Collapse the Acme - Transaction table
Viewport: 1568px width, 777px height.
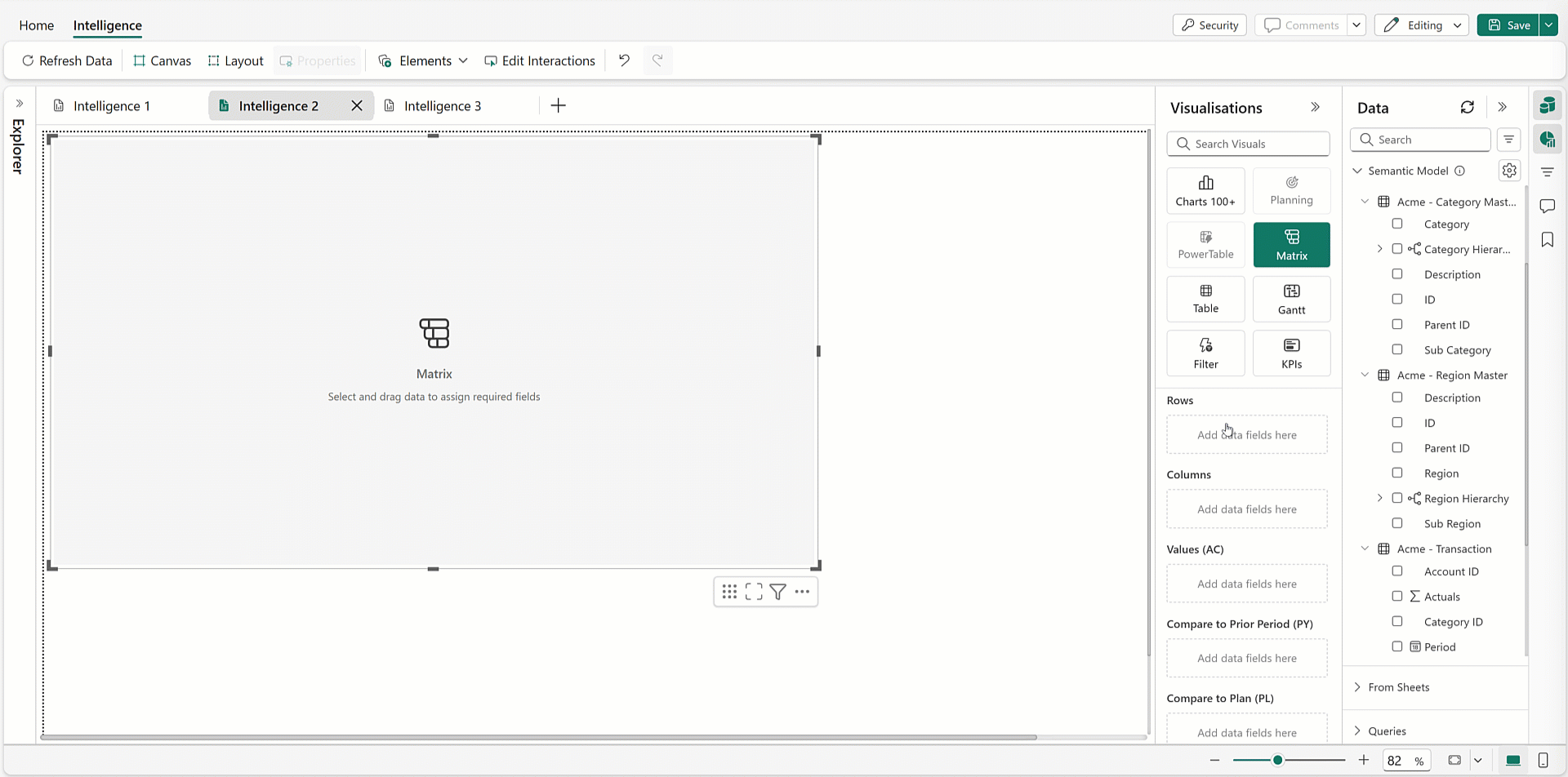click(x=1365, y=548)
